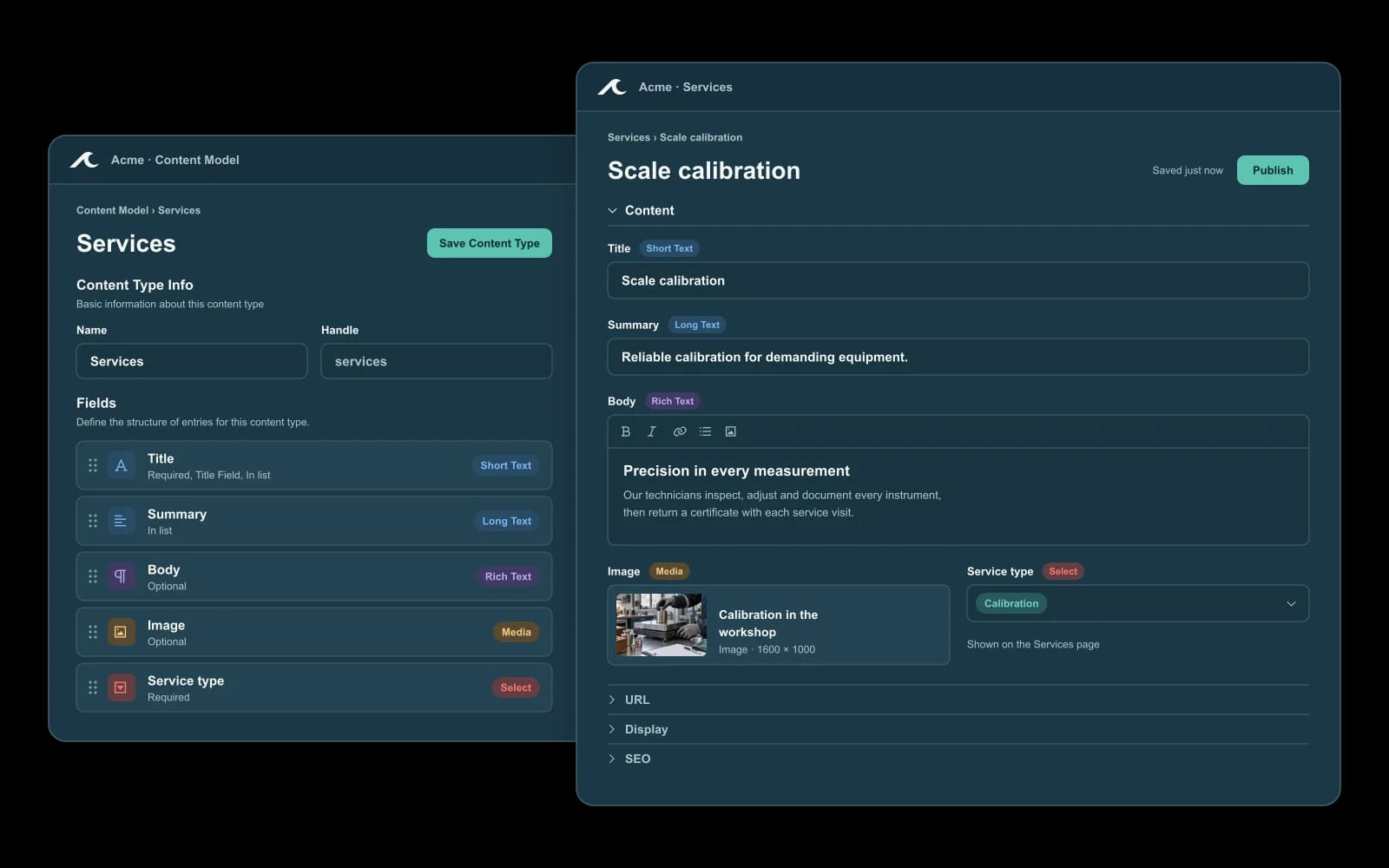Click 'Scale calibration' in the breadcrumb
Screen dimensions: 1389x868
(701, 137)
